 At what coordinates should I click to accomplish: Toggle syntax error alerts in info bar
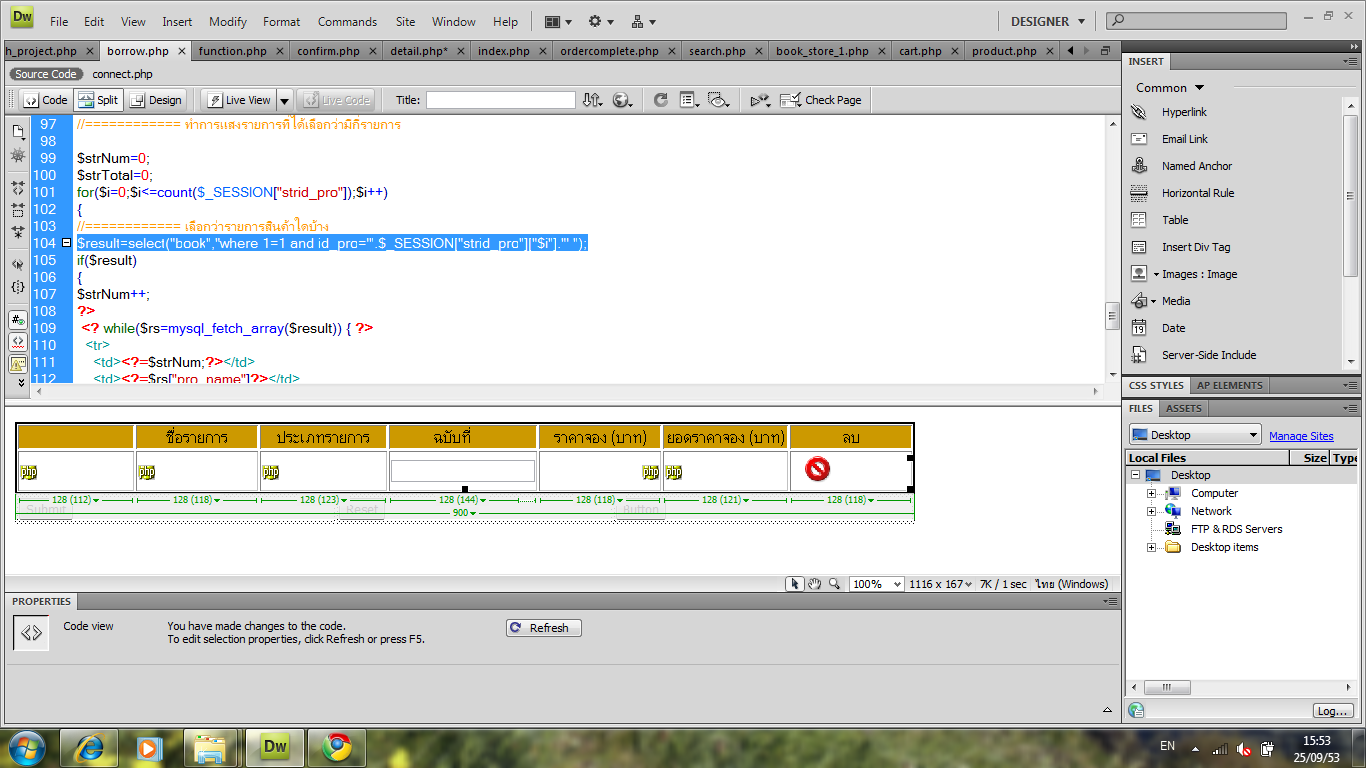tap(18, 364)
